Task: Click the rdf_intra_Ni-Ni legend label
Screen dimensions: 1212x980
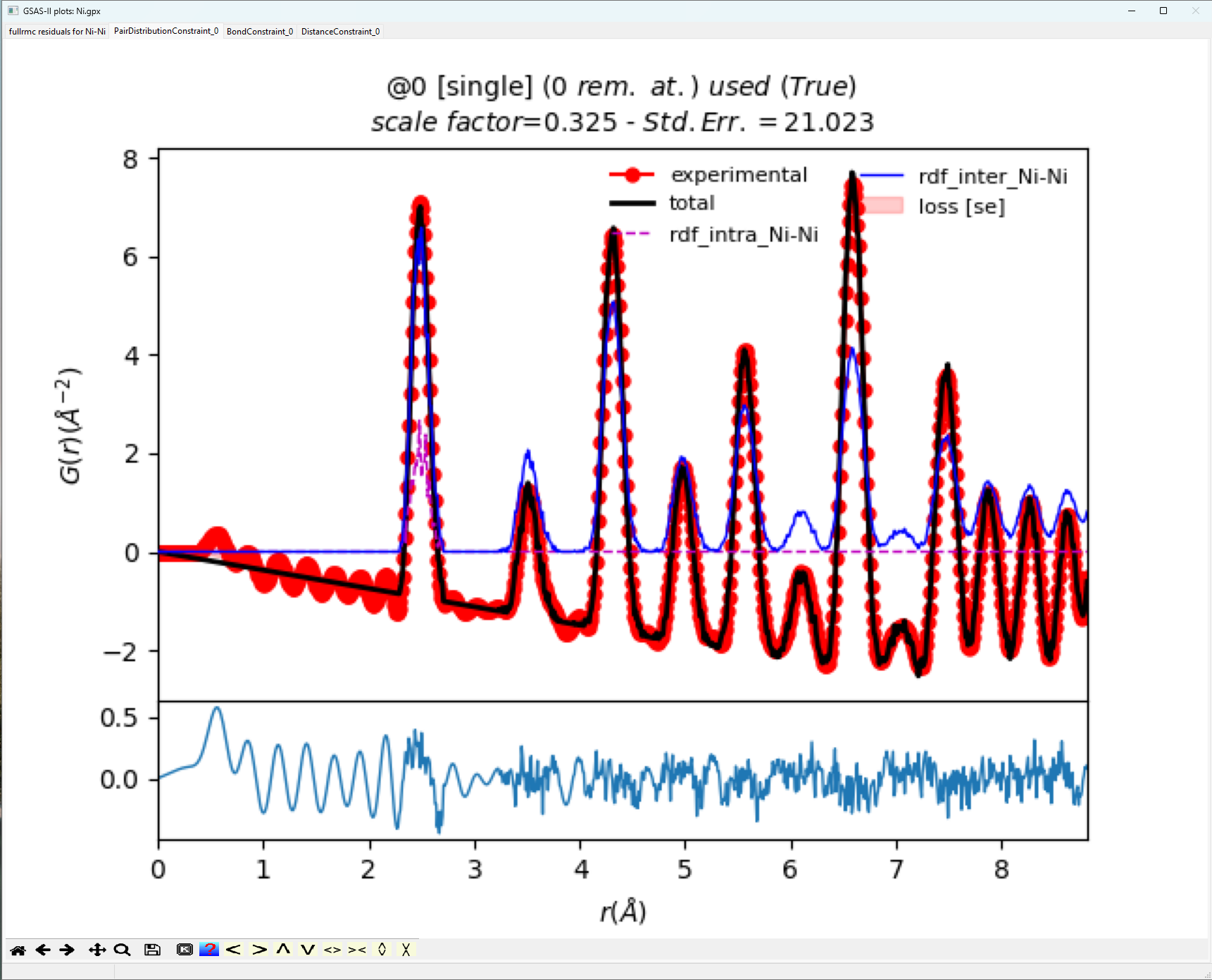Action: [744, 234]
